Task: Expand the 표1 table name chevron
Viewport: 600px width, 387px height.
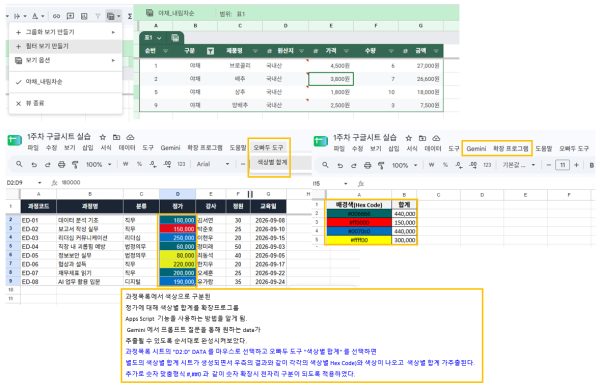Action: 159,38
